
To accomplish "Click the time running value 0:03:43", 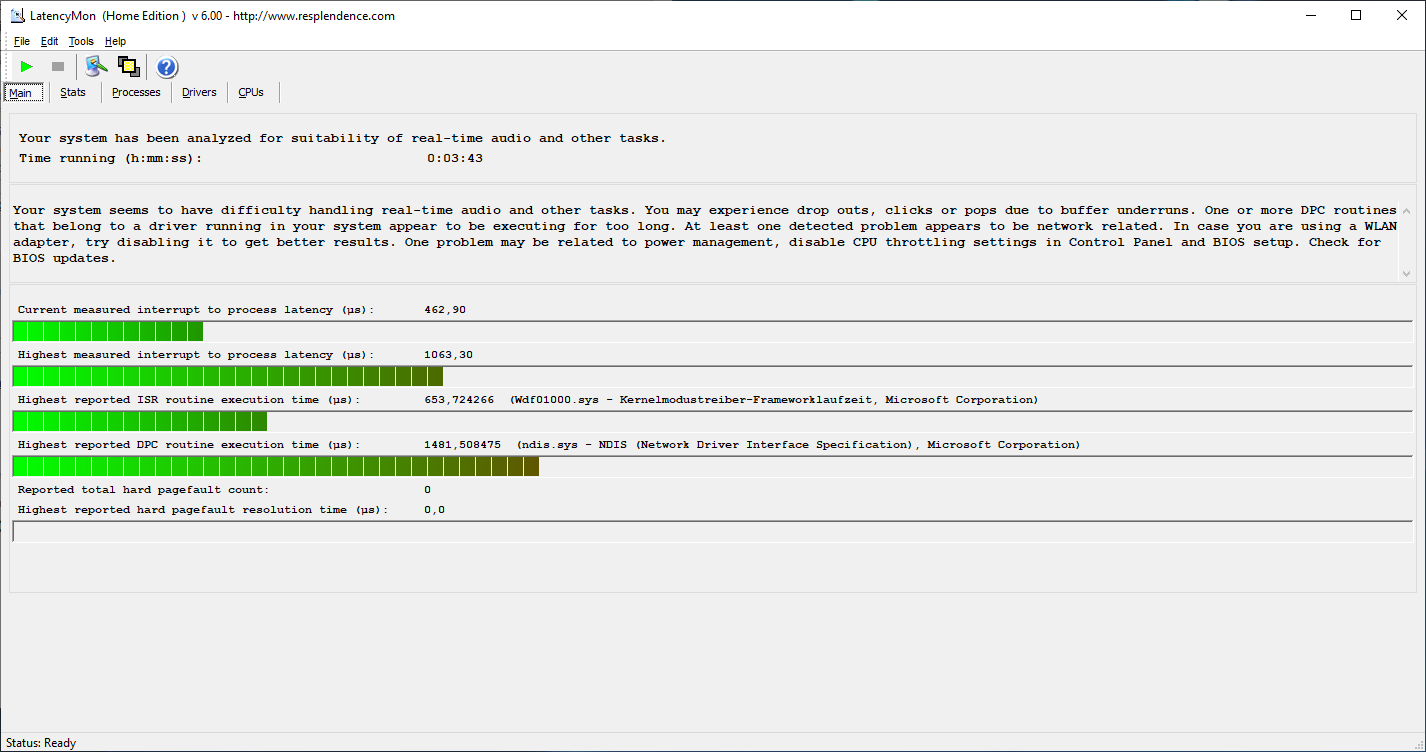I will (455, 158).
